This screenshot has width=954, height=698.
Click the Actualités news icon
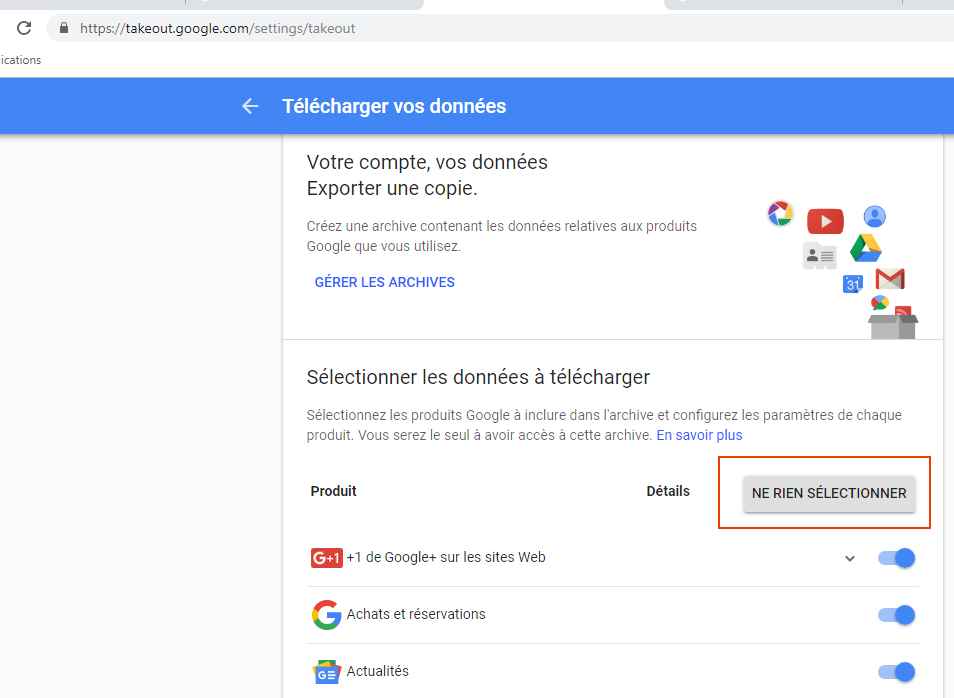click(x=326, y=672)
